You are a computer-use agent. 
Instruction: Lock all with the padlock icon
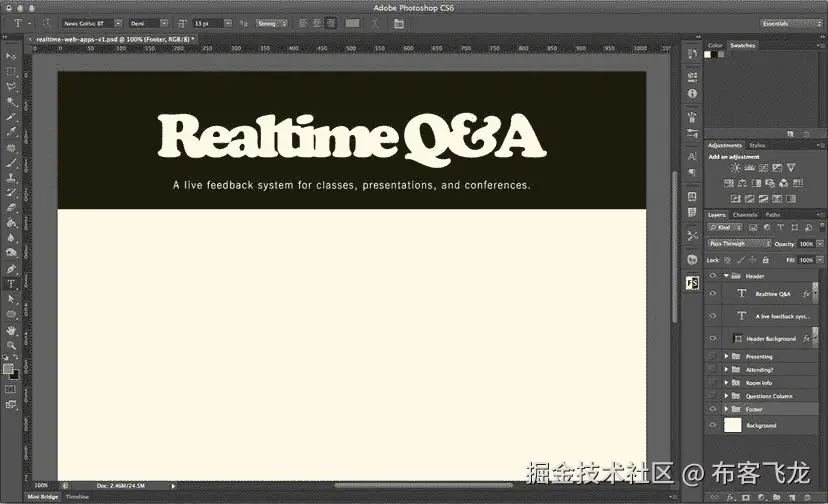pos(765,260)
